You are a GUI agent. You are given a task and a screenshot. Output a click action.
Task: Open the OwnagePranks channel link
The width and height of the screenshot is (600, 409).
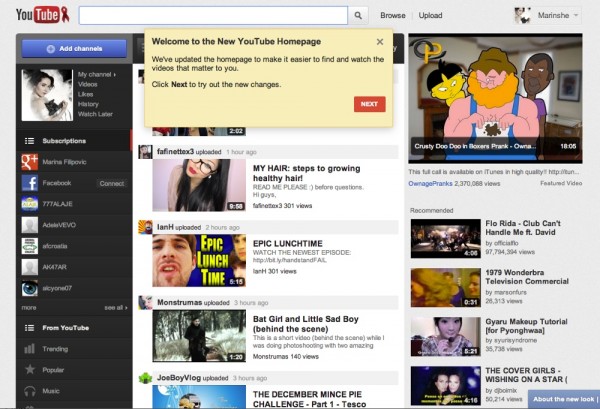[x=430, y=184]
